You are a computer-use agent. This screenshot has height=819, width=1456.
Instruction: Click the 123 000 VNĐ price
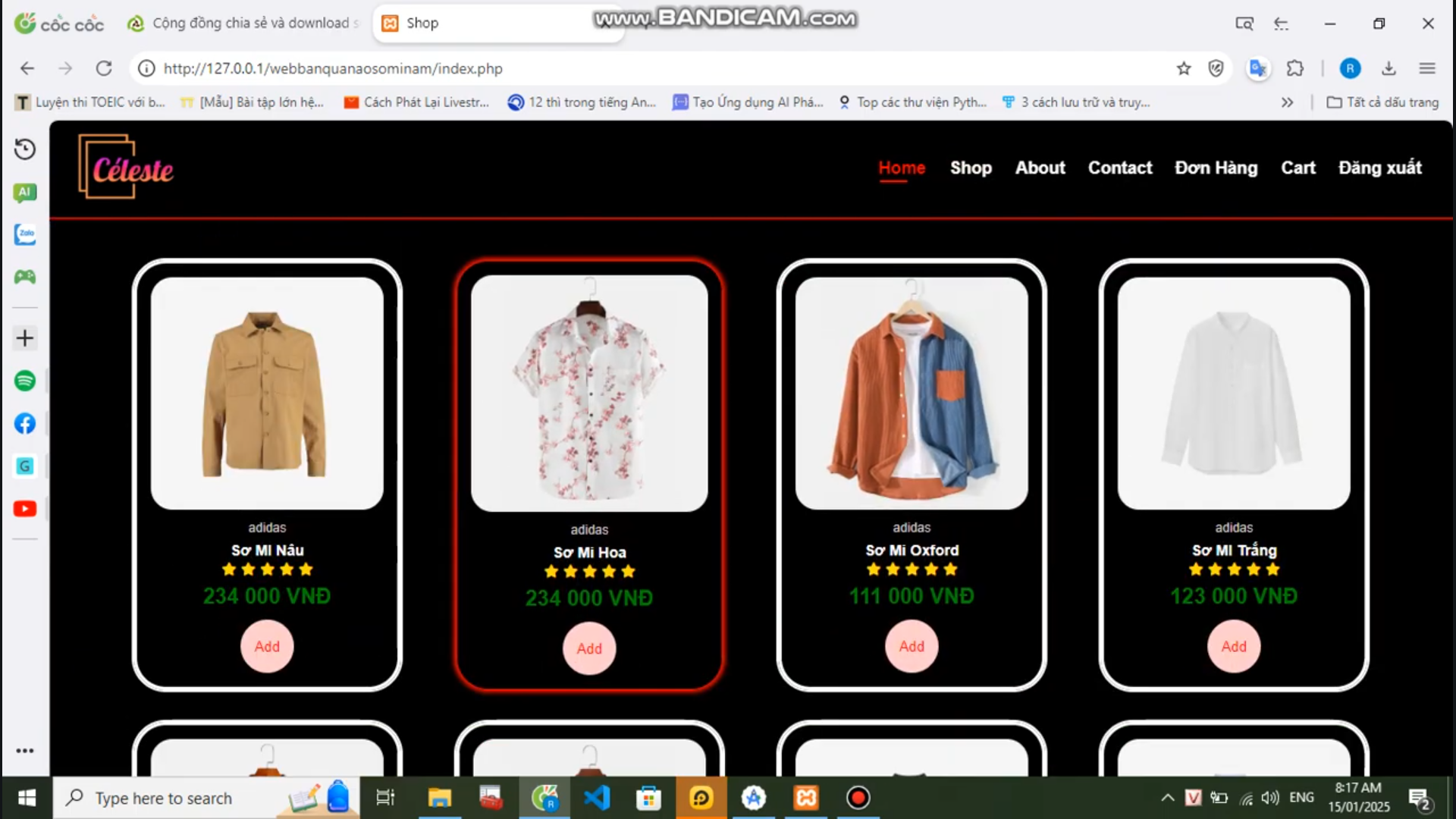(x=1234, y=596)
